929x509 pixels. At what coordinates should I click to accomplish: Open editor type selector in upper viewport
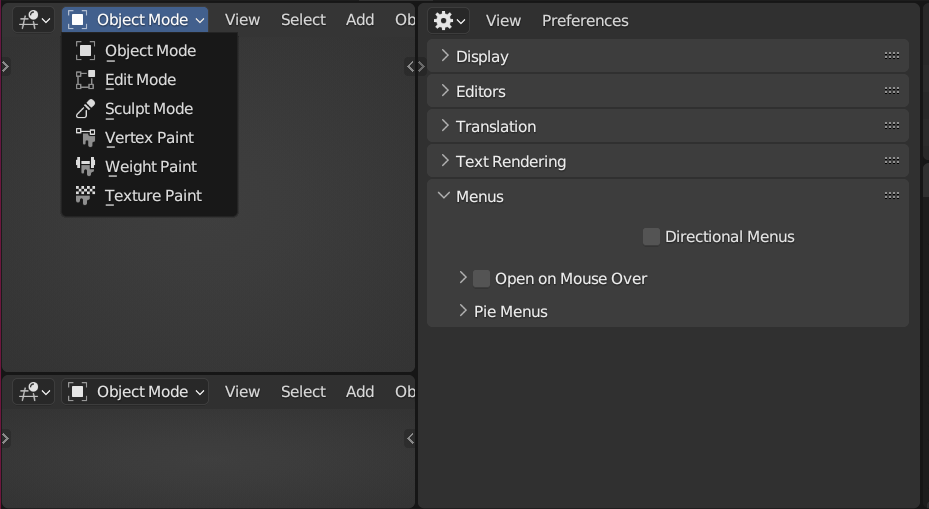click(x=34, y=20)
